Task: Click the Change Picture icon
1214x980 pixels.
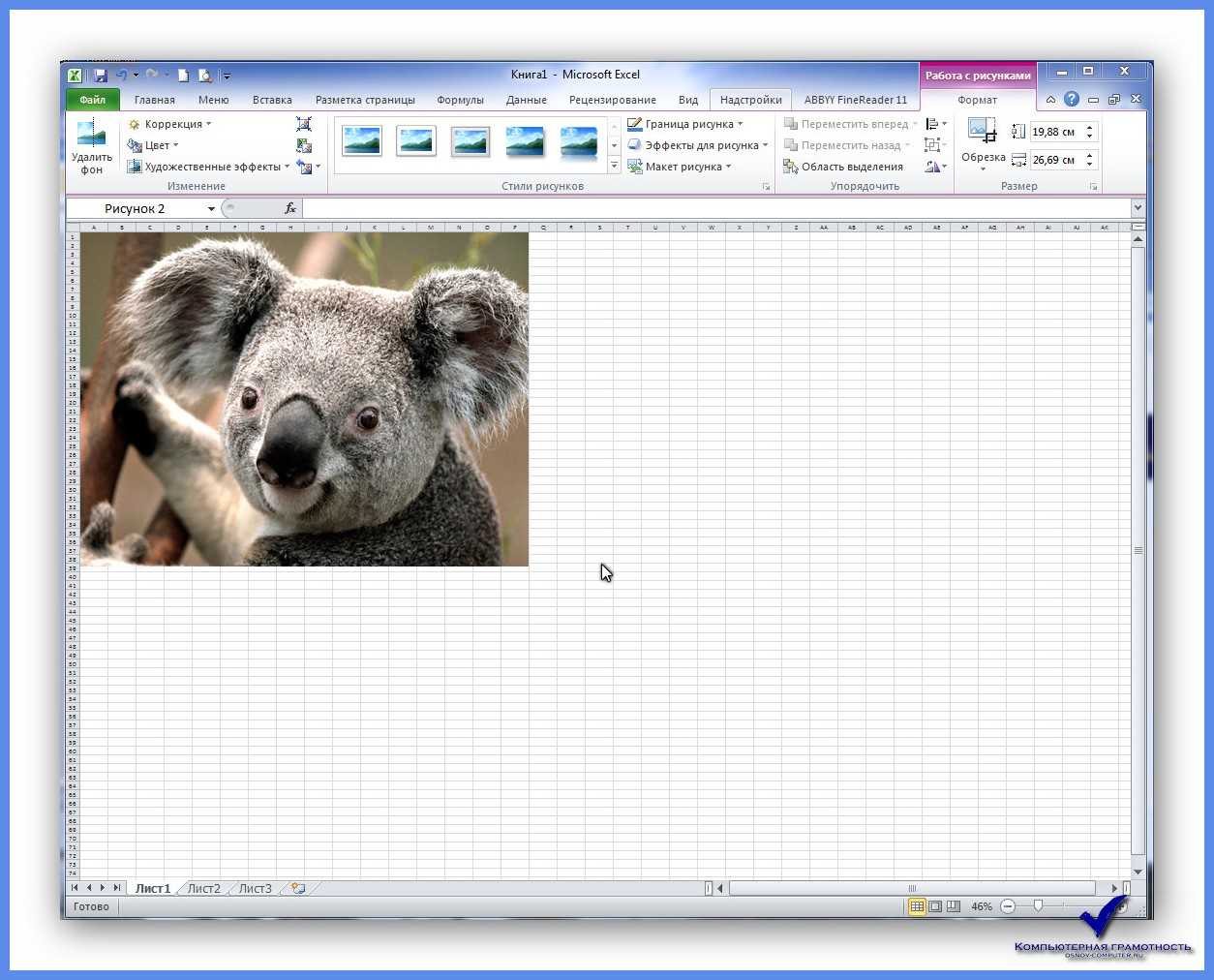Action: [304, 145]
